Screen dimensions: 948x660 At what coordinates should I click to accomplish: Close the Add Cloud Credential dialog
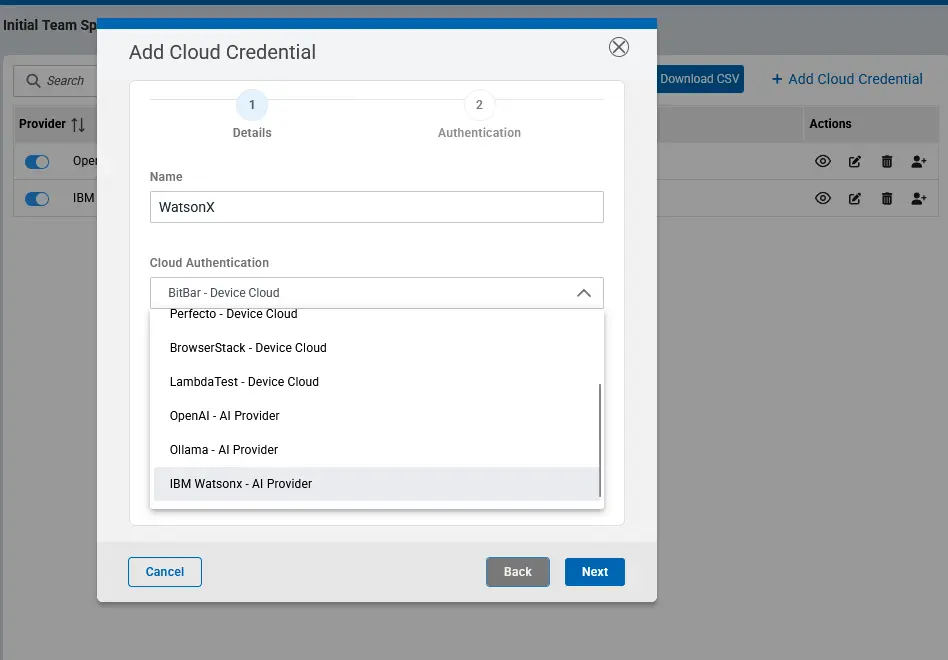point(618,46)
